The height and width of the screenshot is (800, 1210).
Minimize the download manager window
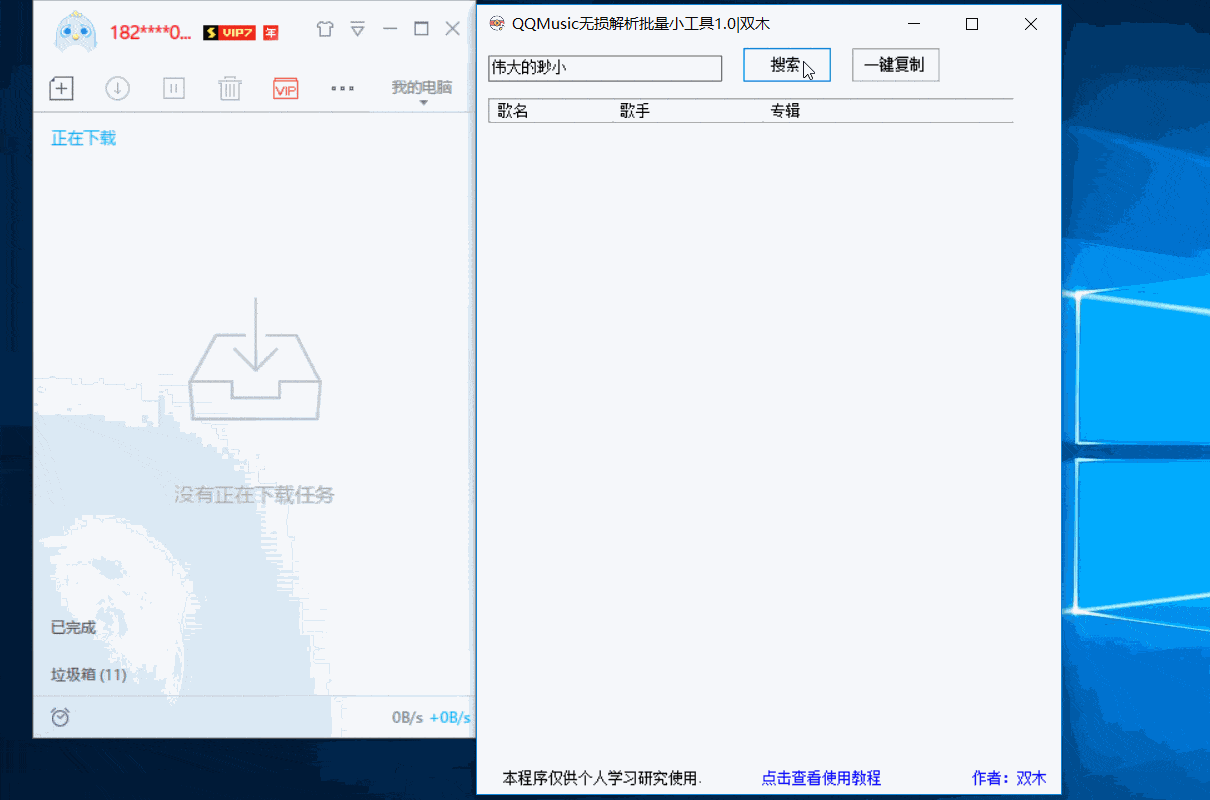pos(390,30)
